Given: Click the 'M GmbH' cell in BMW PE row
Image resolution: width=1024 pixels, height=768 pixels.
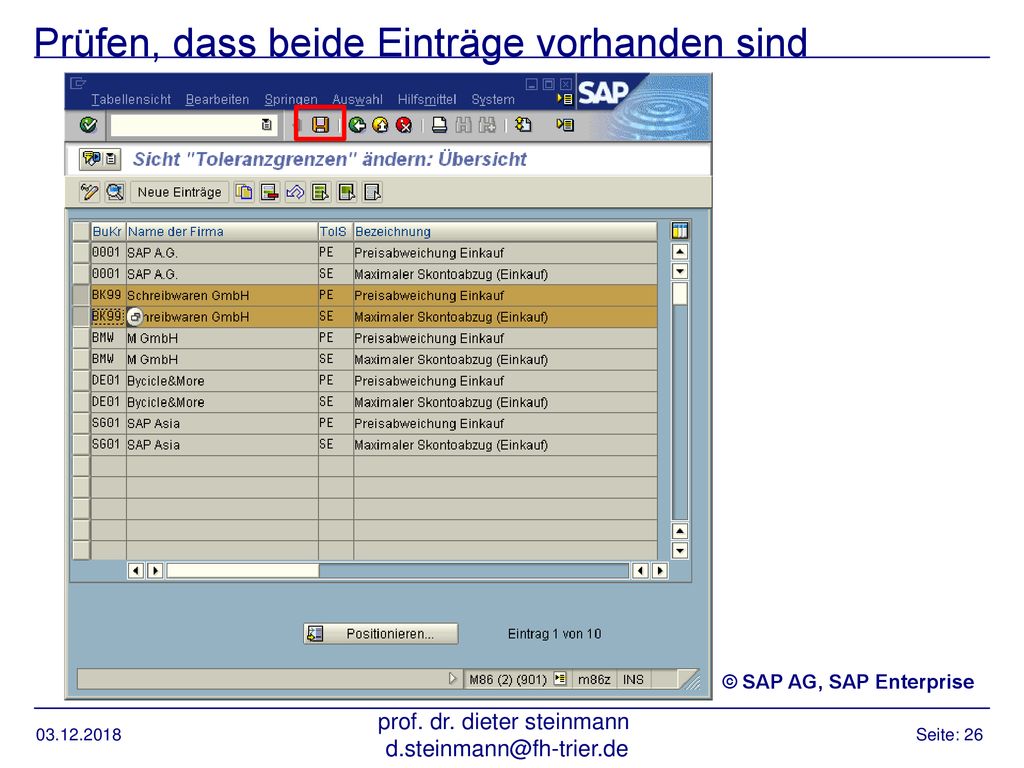Looking at the screenshot, I should pyautogui.click(x=222, y=338).
